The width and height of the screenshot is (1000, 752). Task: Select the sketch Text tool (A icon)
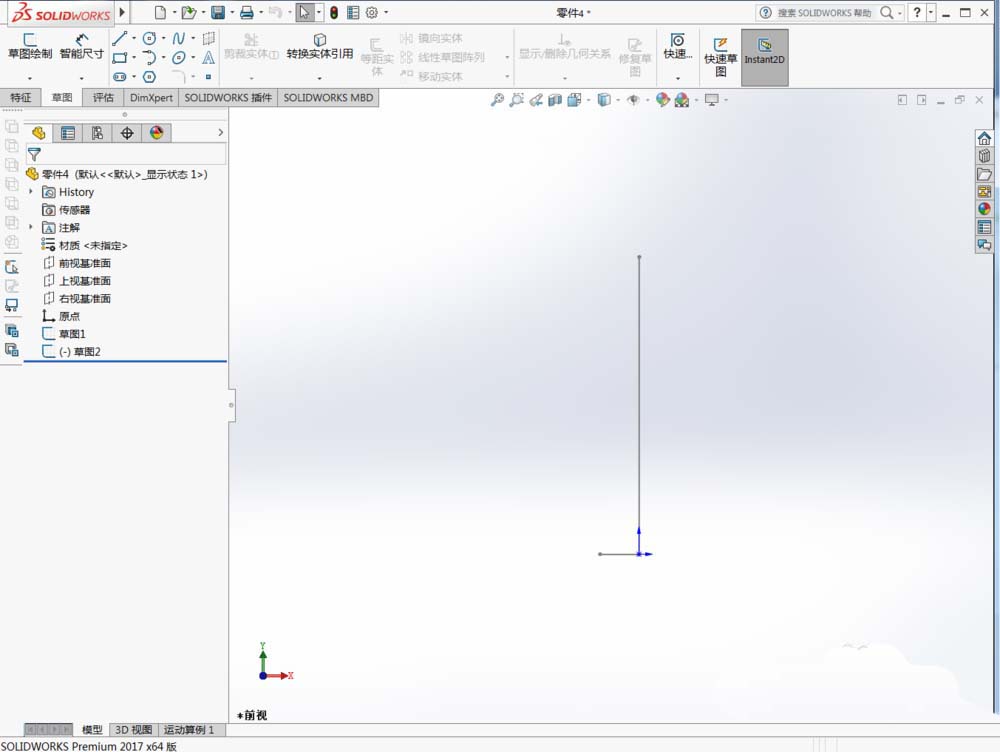pyautogui.click(x=208, y=57)
